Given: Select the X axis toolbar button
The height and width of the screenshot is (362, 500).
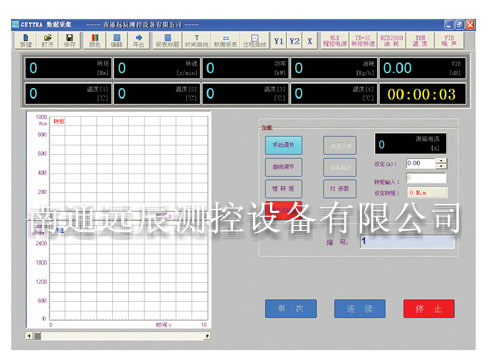Looking at the screenshot, I should [310, 41].
